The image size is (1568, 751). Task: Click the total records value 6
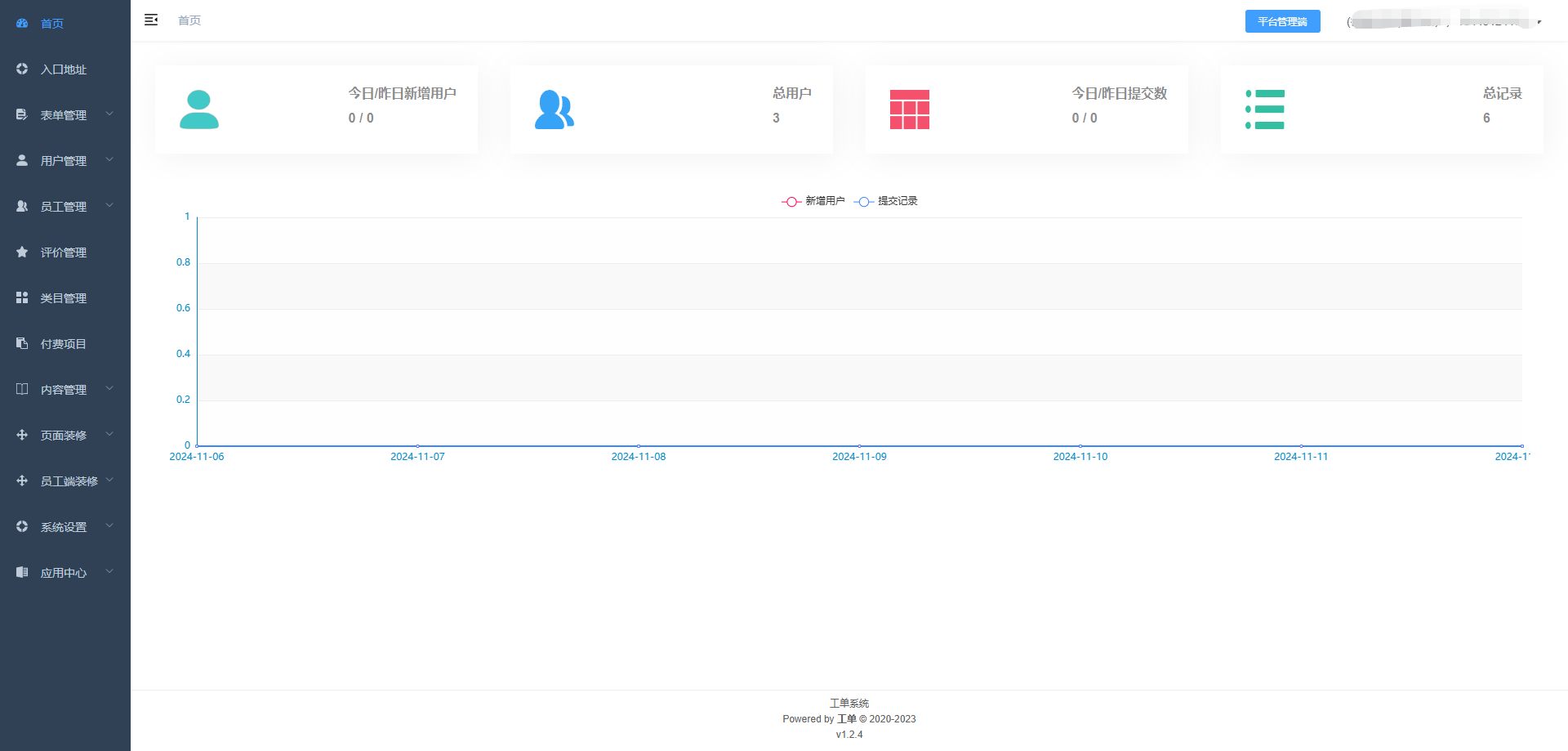[x=1486, y=118]
